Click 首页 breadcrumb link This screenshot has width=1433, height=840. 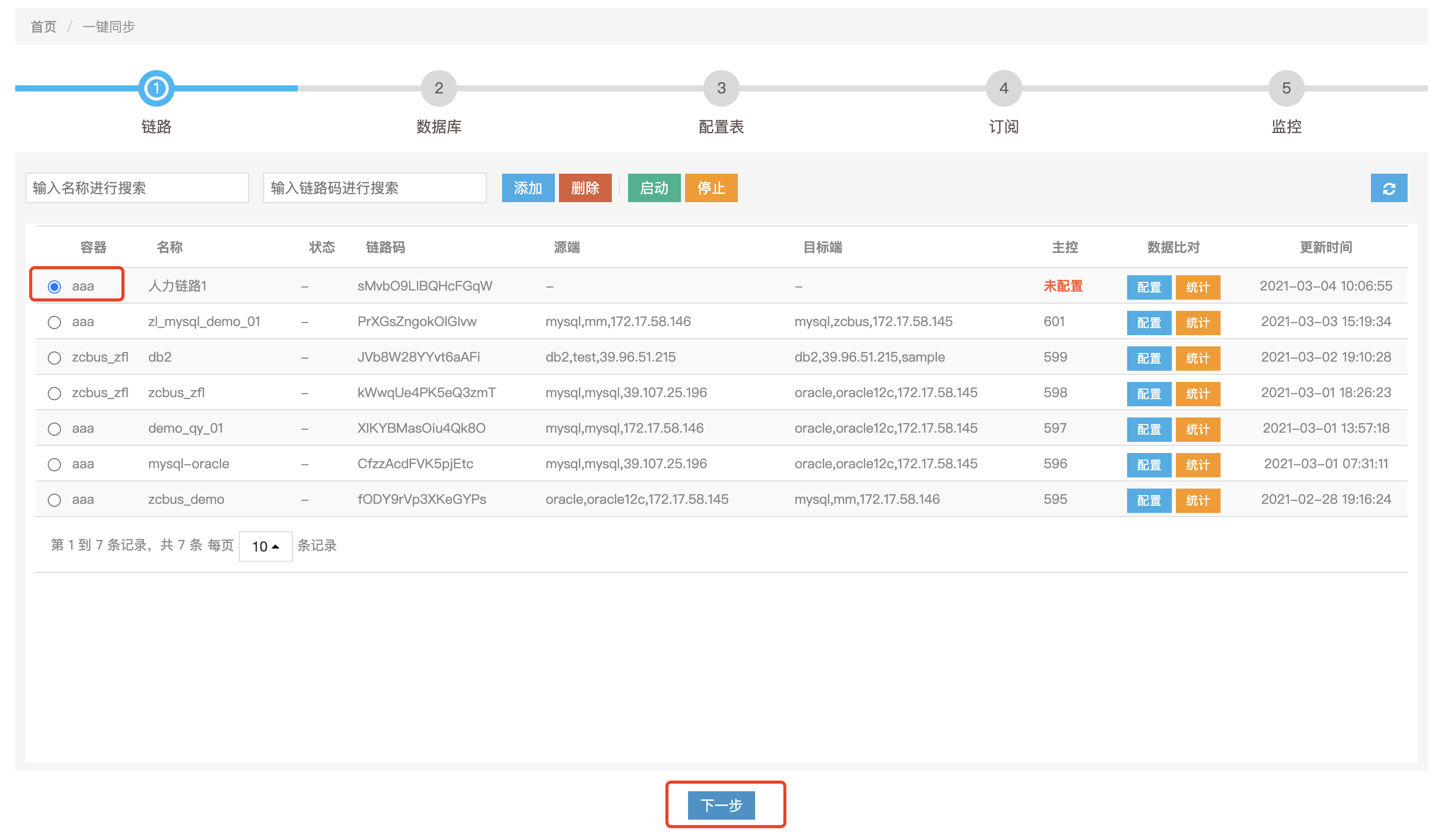[x=43, y=27]
